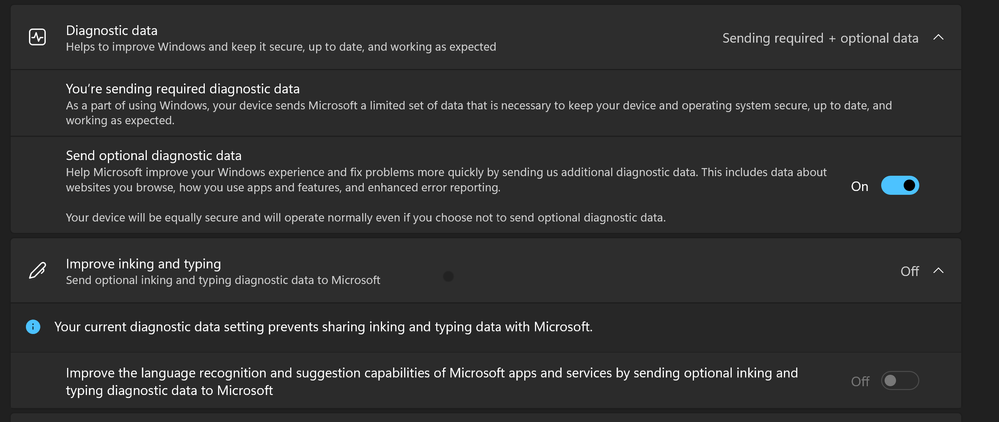Collapse the Improve inking and typing chevron
The width and height of the screenshot is (999, 422).
pos(938,271)
